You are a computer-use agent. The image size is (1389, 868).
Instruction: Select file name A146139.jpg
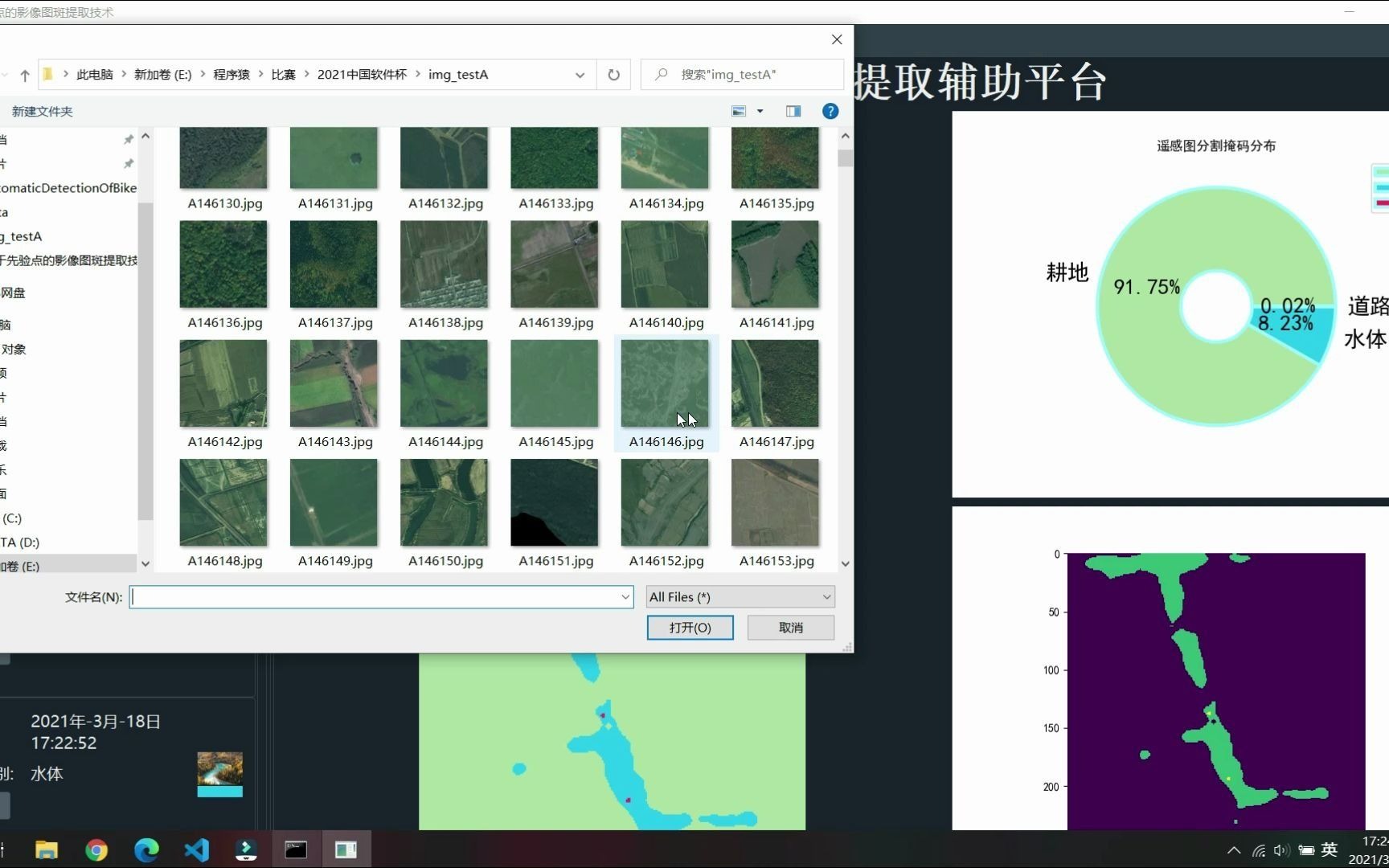pyautogui.click(x=556, y=323)
